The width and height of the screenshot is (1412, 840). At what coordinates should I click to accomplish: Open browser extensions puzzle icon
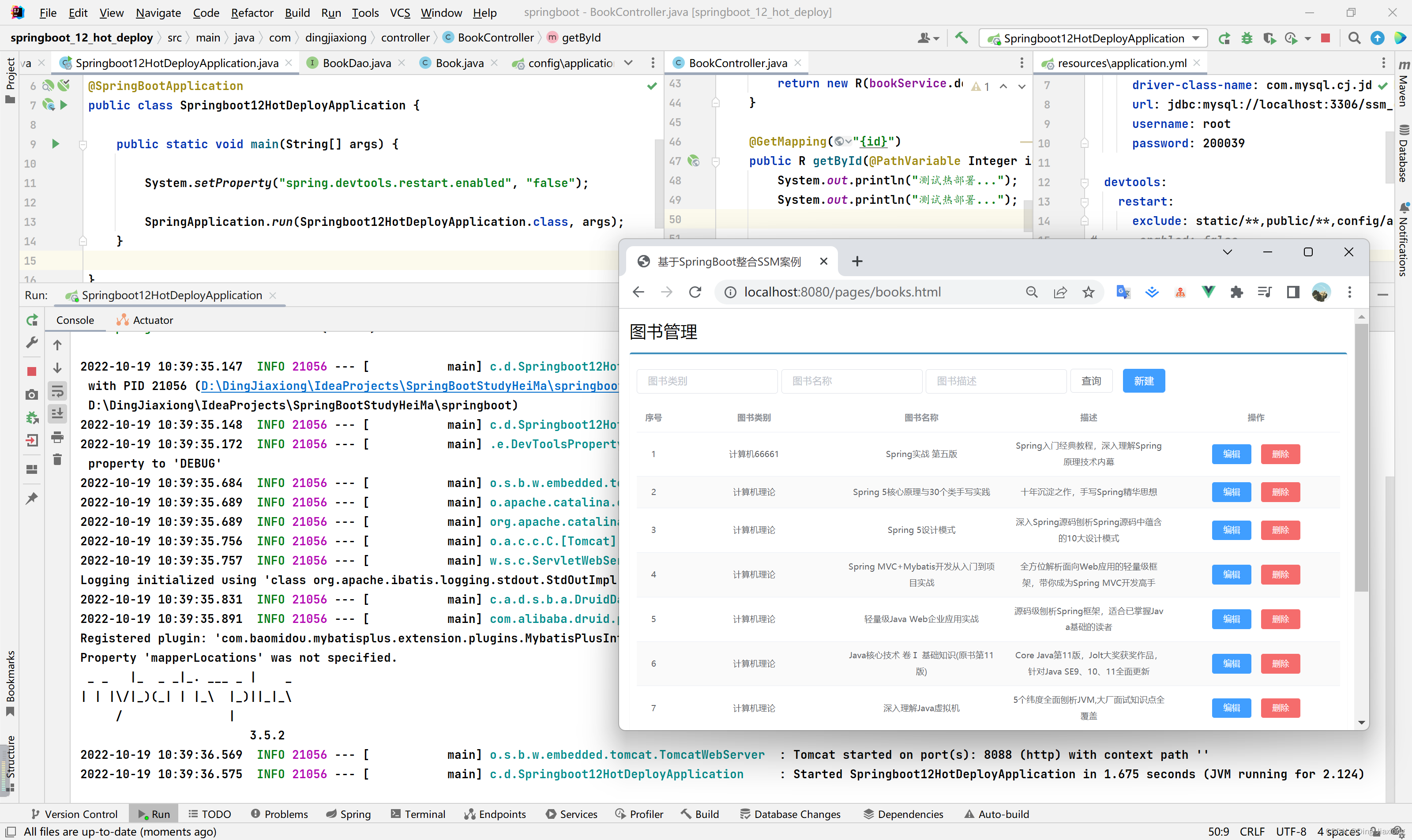point(1236,292)
